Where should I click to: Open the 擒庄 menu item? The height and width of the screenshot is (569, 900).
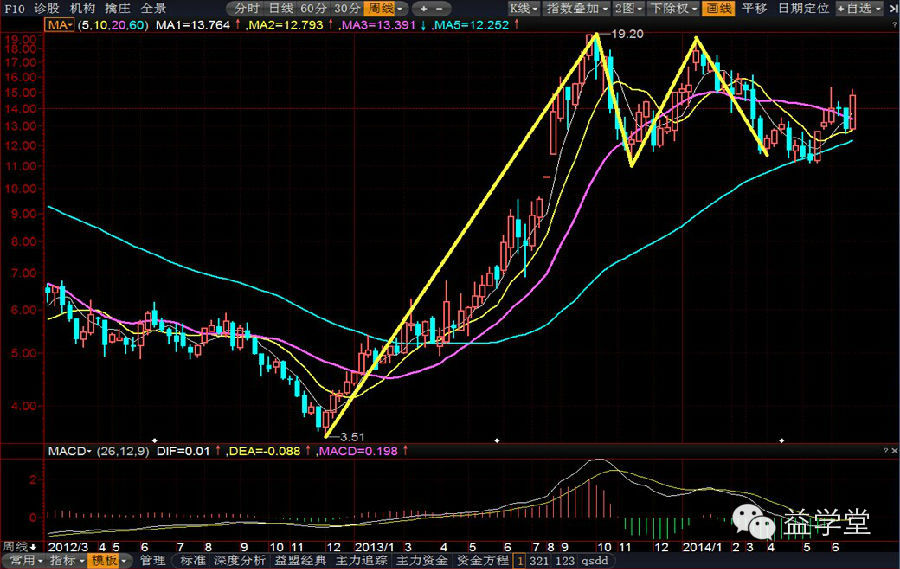click(x=118, y=8)
